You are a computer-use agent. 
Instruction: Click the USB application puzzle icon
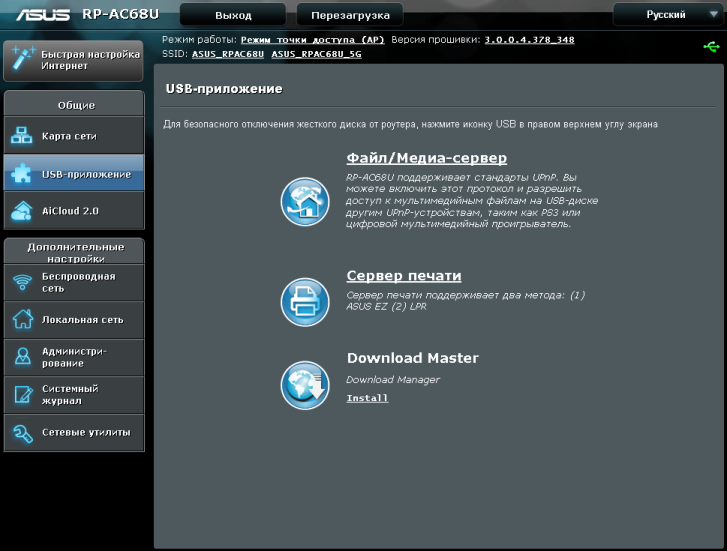[22, 173]
